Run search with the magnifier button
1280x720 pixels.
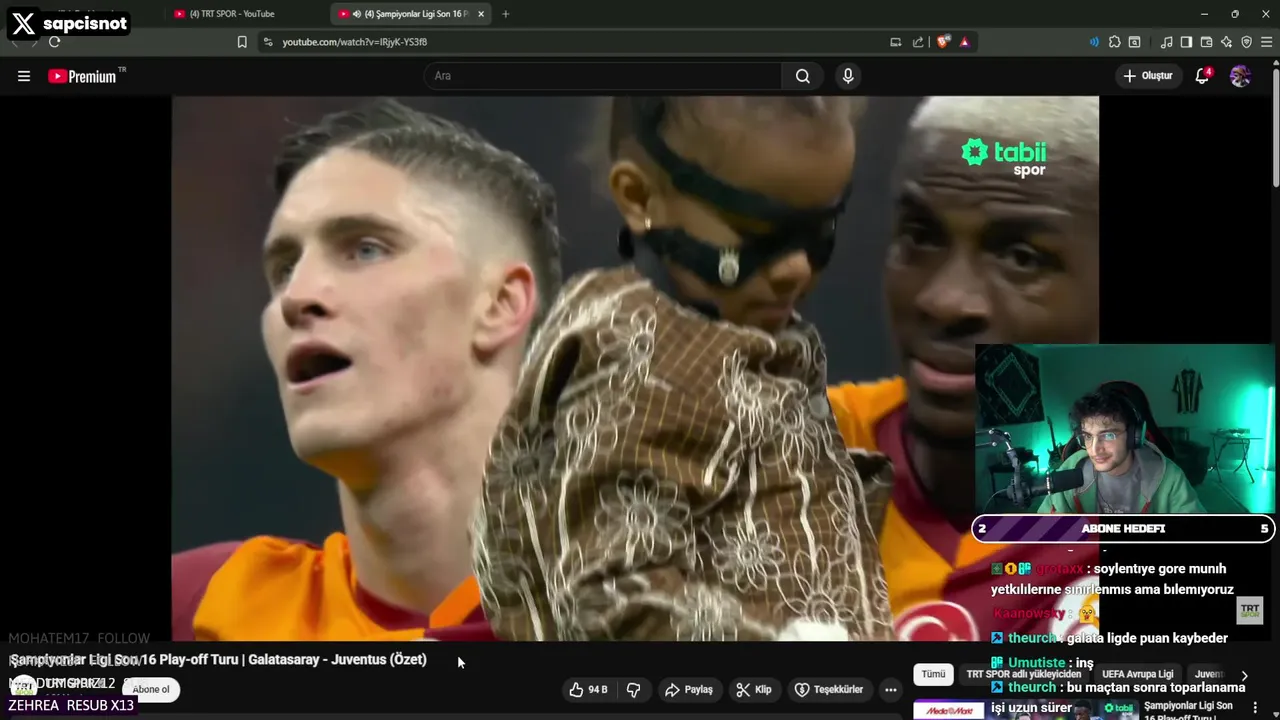tap(803, 76)
